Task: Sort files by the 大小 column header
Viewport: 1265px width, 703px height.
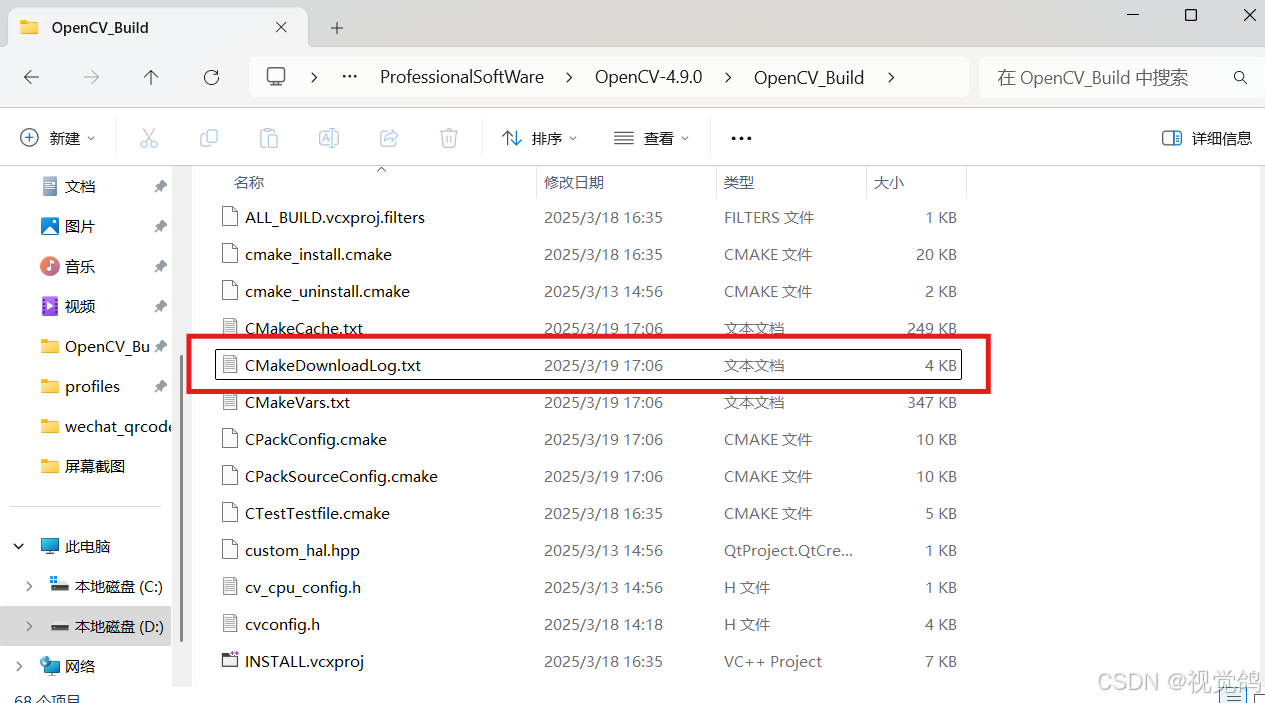Action: 888,182
